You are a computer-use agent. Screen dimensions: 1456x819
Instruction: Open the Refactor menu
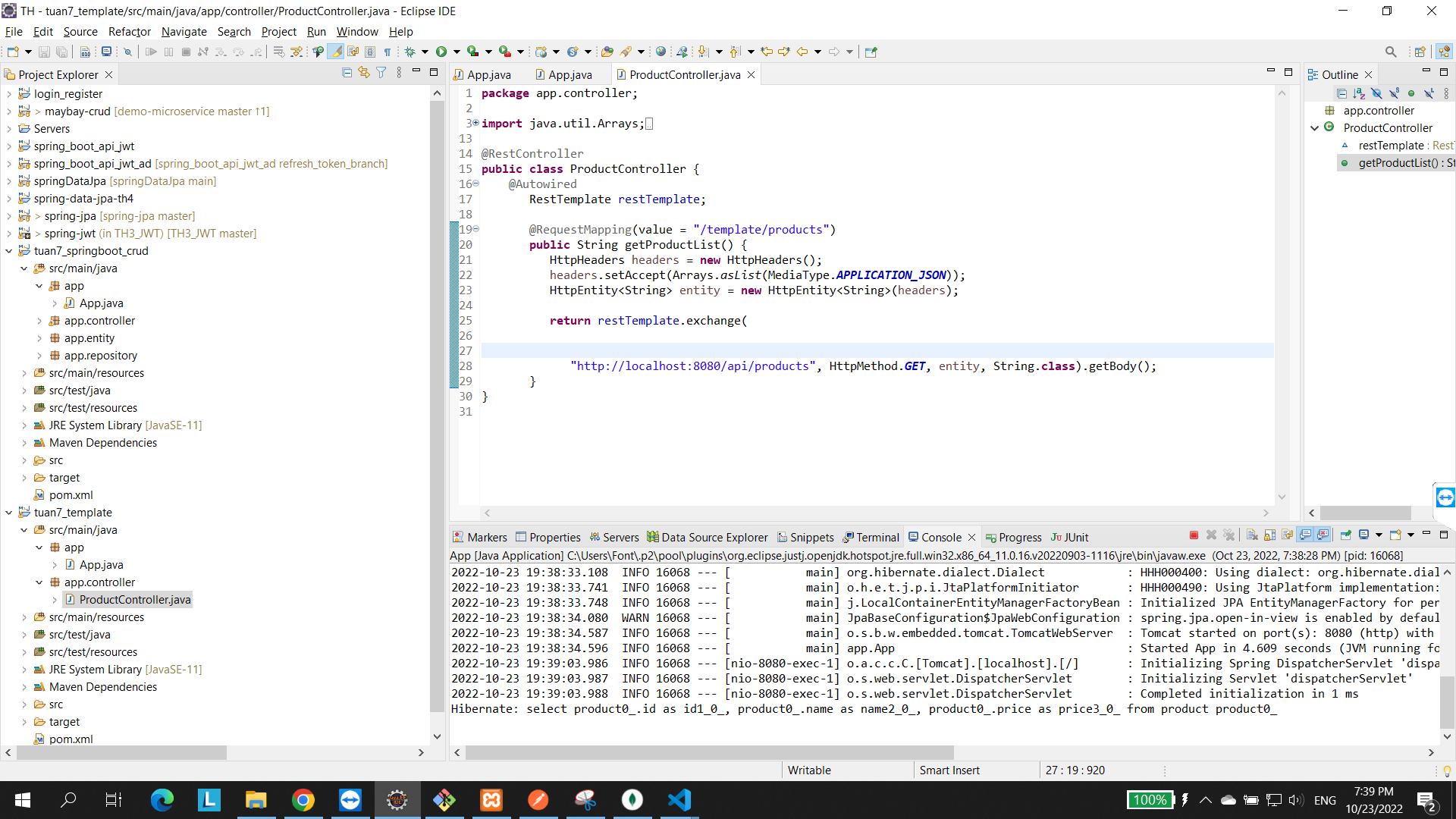129,31
